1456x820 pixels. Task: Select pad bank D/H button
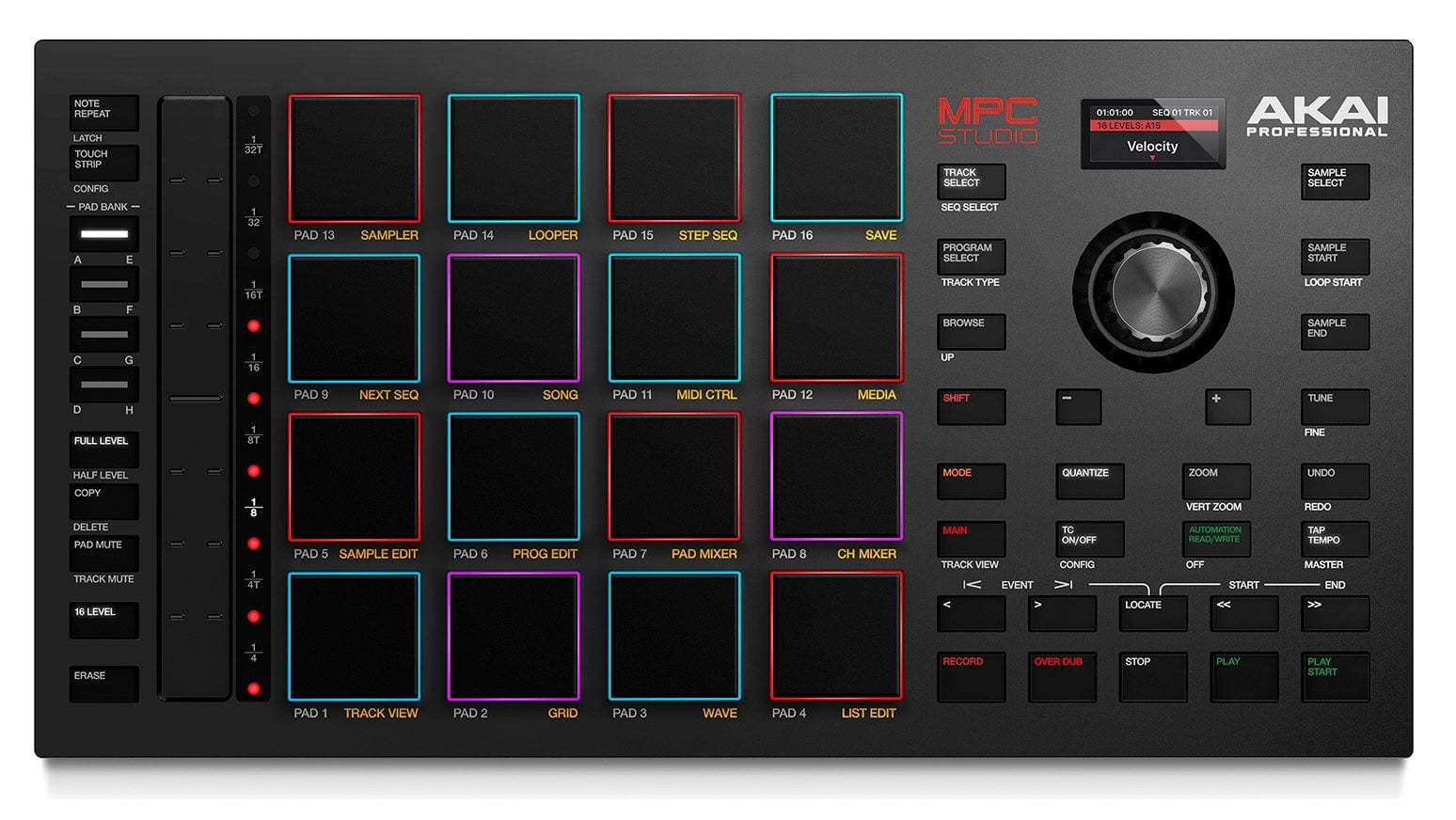tap(103, 385)
